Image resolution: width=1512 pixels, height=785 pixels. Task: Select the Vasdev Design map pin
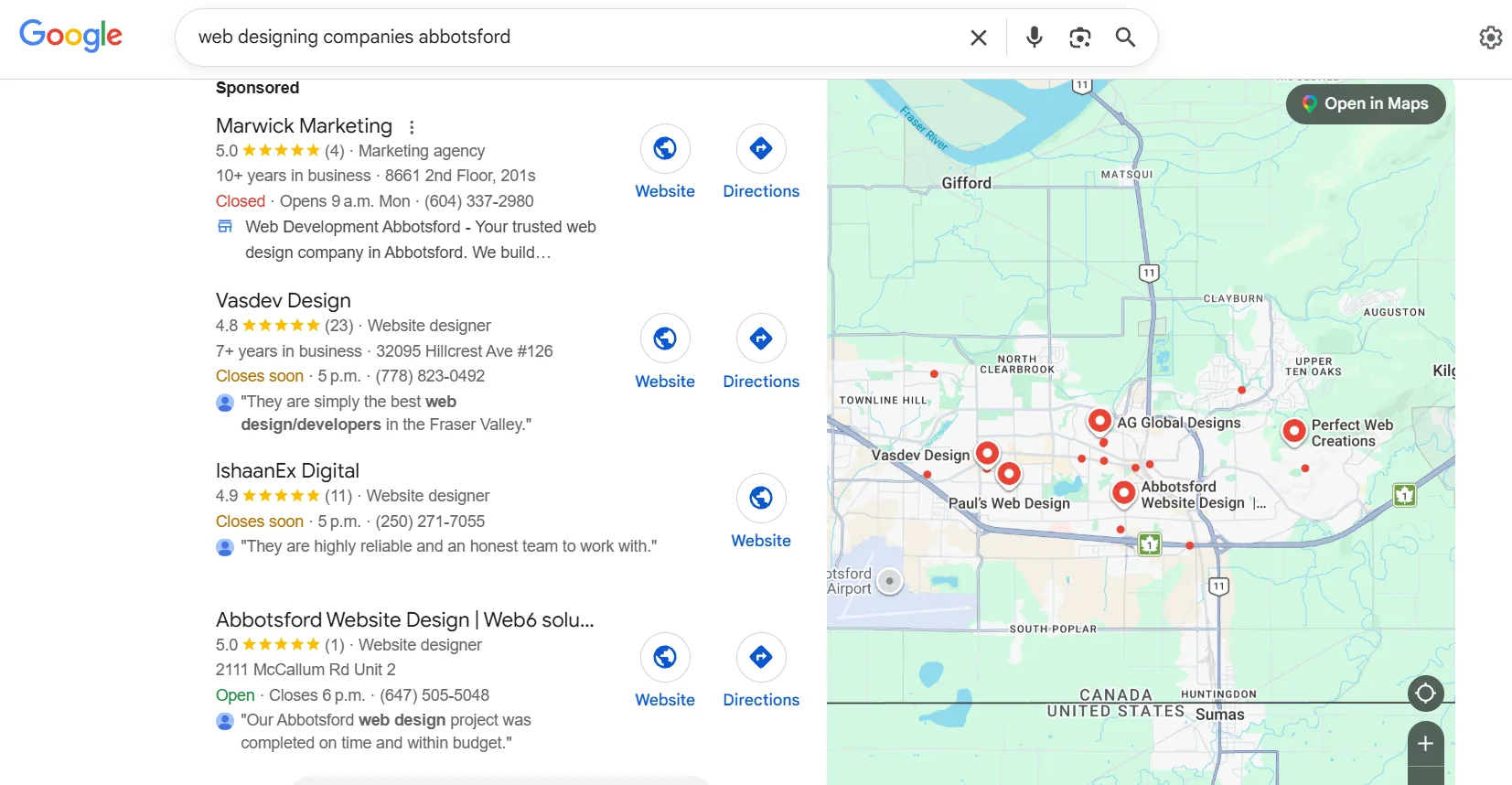[x=987, y=453]
